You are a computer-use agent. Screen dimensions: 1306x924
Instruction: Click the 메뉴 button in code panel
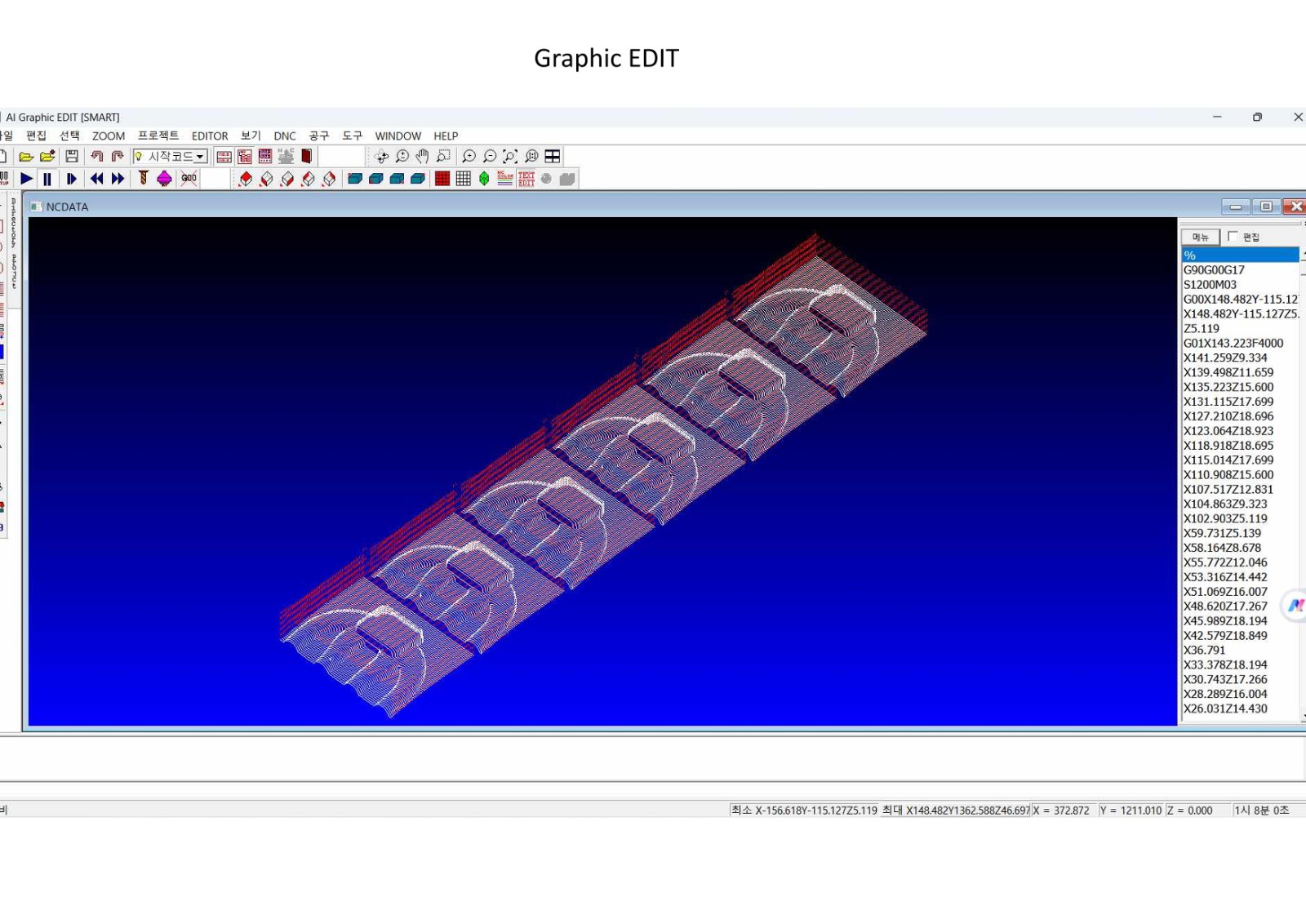(1201, 237)
